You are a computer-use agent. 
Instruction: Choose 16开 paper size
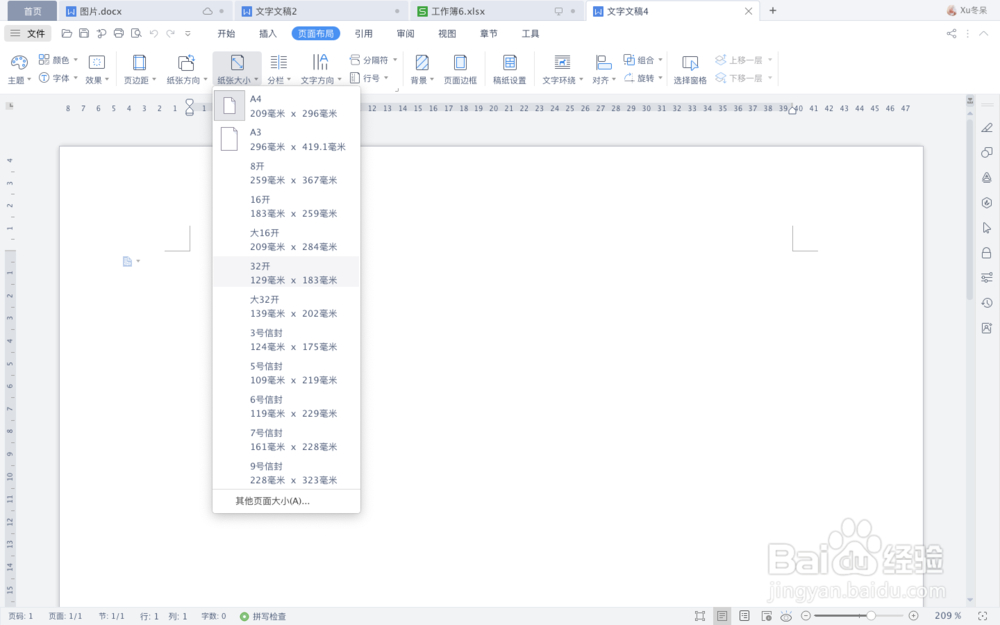286,206
